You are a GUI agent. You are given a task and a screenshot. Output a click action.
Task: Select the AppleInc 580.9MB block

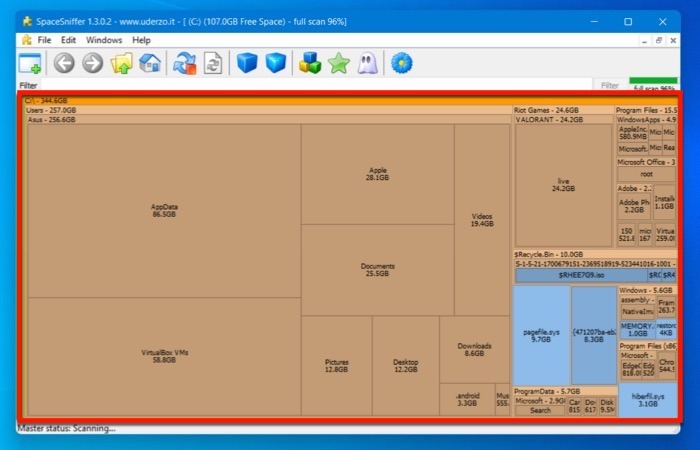pos(633,133)
